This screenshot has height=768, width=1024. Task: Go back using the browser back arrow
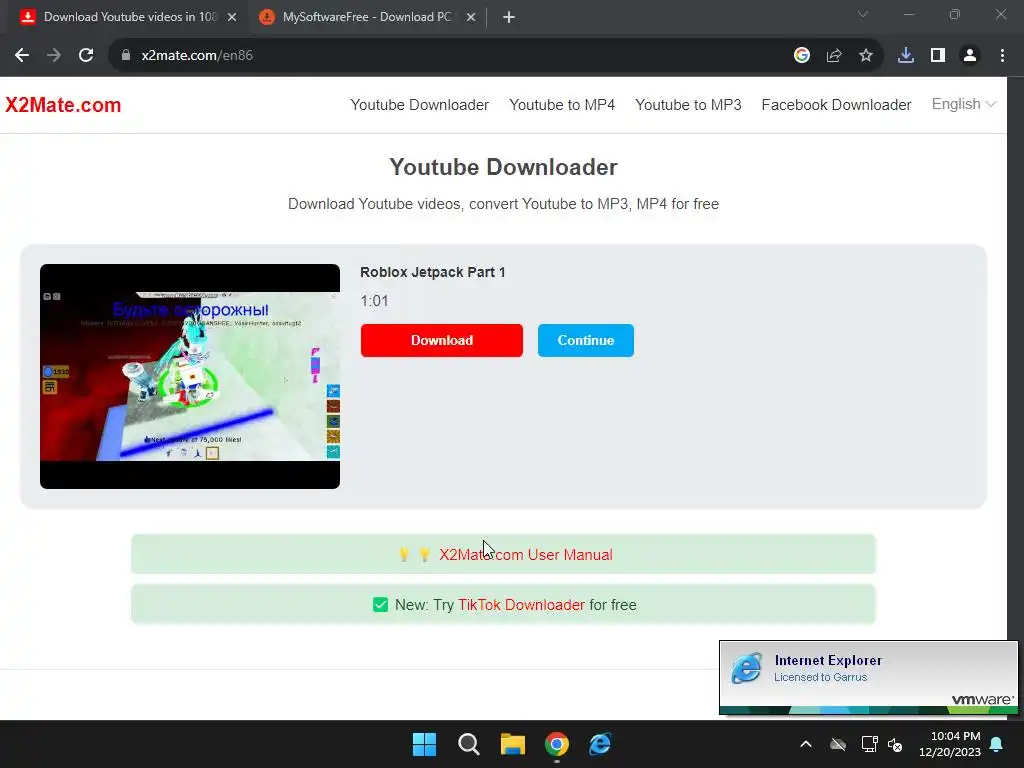tap(22, 56)
